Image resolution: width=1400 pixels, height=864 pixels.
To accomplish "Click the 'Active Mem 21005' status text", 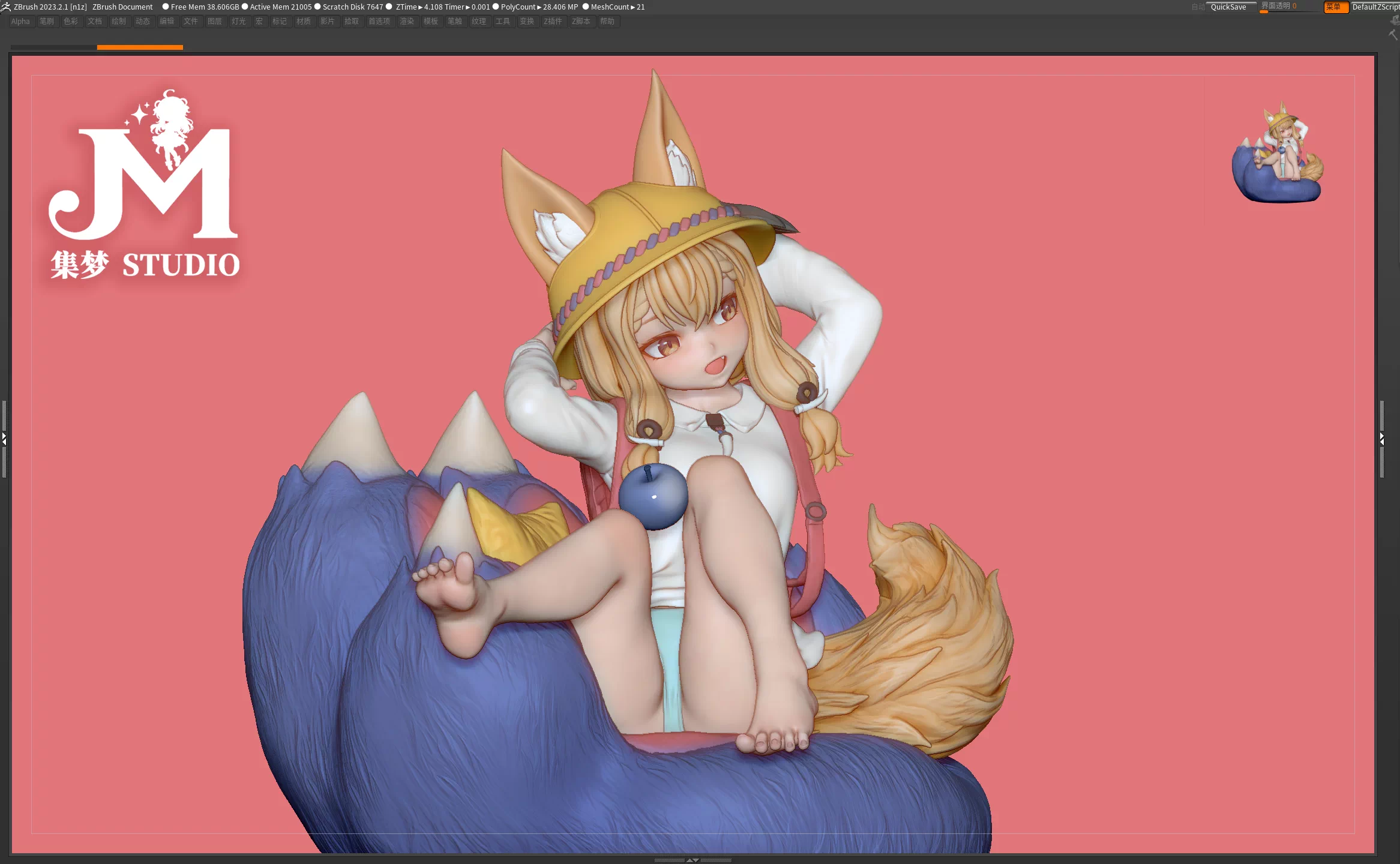I will tap(281, 7).
